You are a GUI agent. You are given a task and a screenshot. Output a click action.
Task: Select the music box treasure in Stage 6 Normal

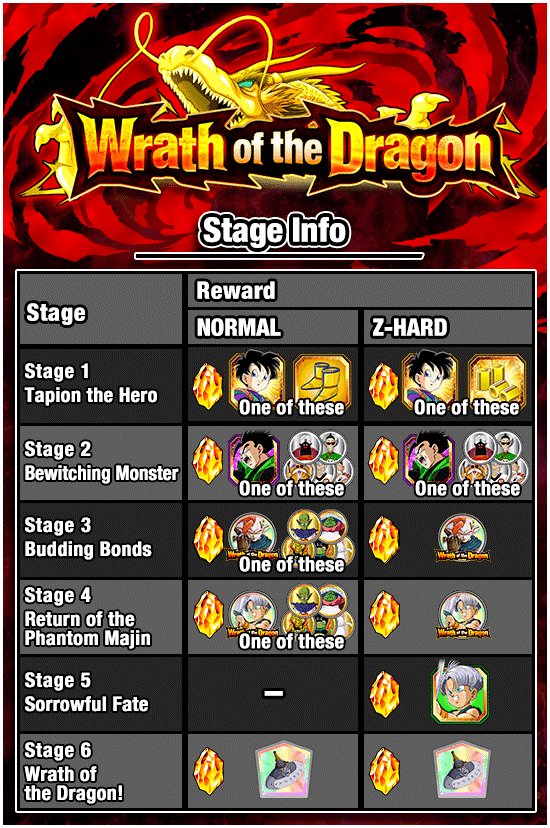(285, 770)
